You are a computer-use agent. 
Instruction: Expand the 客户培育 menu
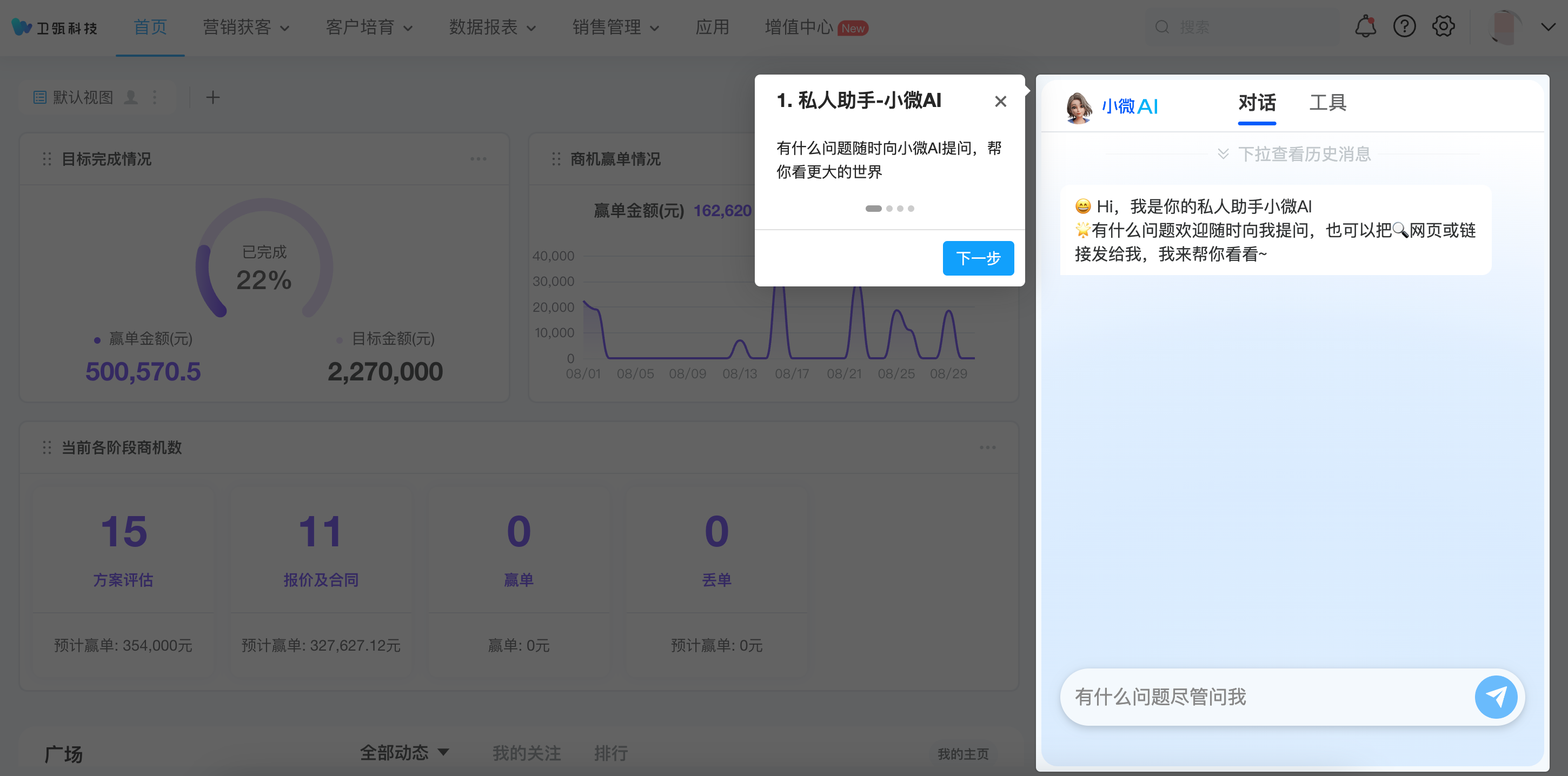coord(369,27)
